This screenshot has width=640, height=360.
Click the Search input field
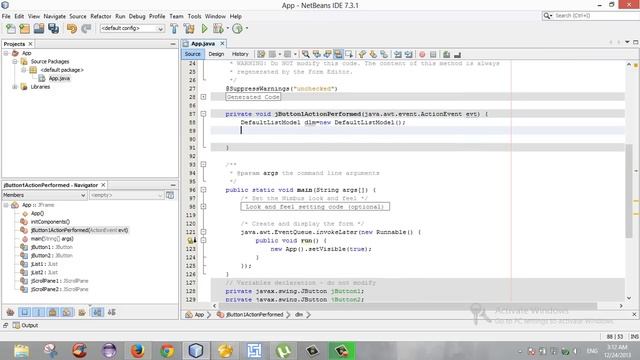pos(595,16)
